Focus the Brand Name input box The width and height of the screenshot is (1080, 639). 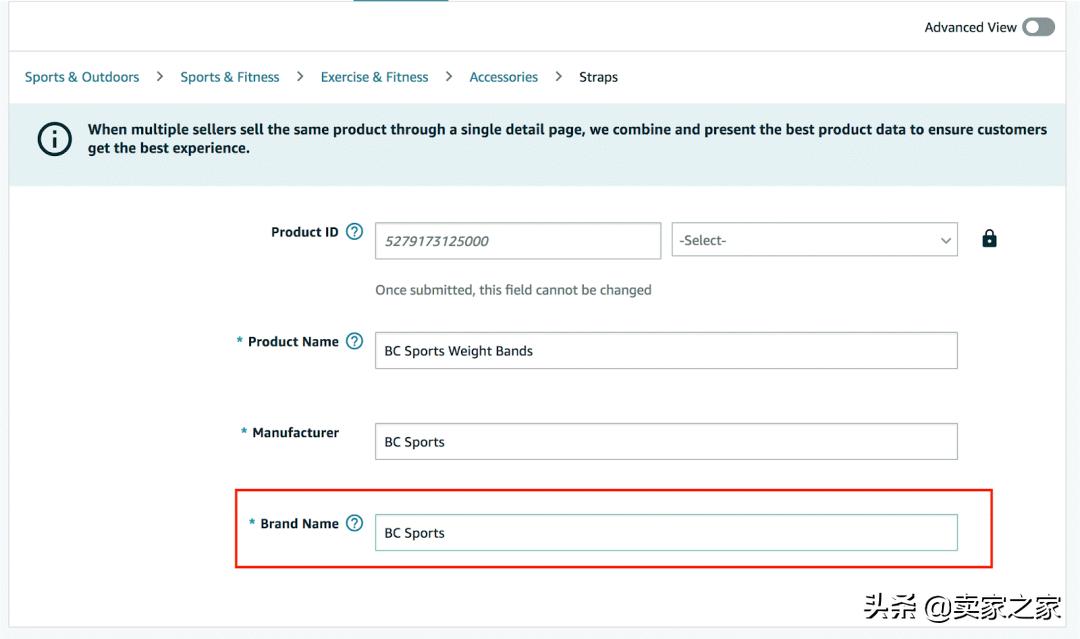[666, 533]
